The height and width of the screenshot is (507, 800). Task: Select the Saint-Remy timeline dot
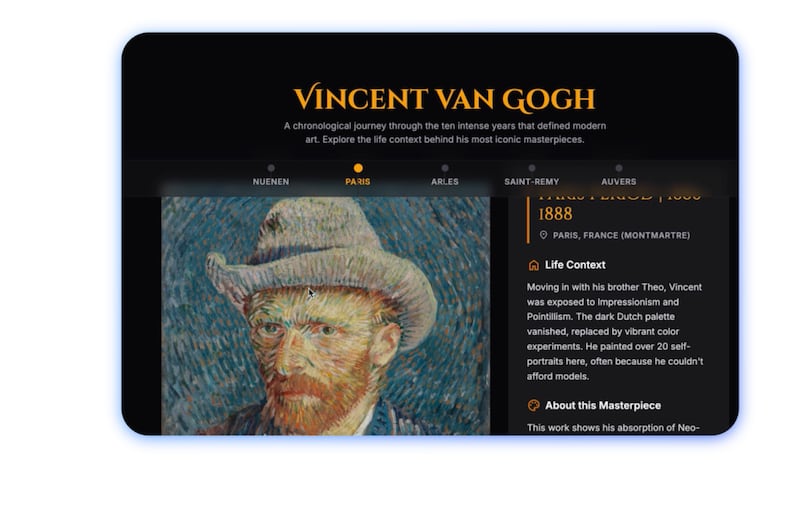[x=532, y=168]
